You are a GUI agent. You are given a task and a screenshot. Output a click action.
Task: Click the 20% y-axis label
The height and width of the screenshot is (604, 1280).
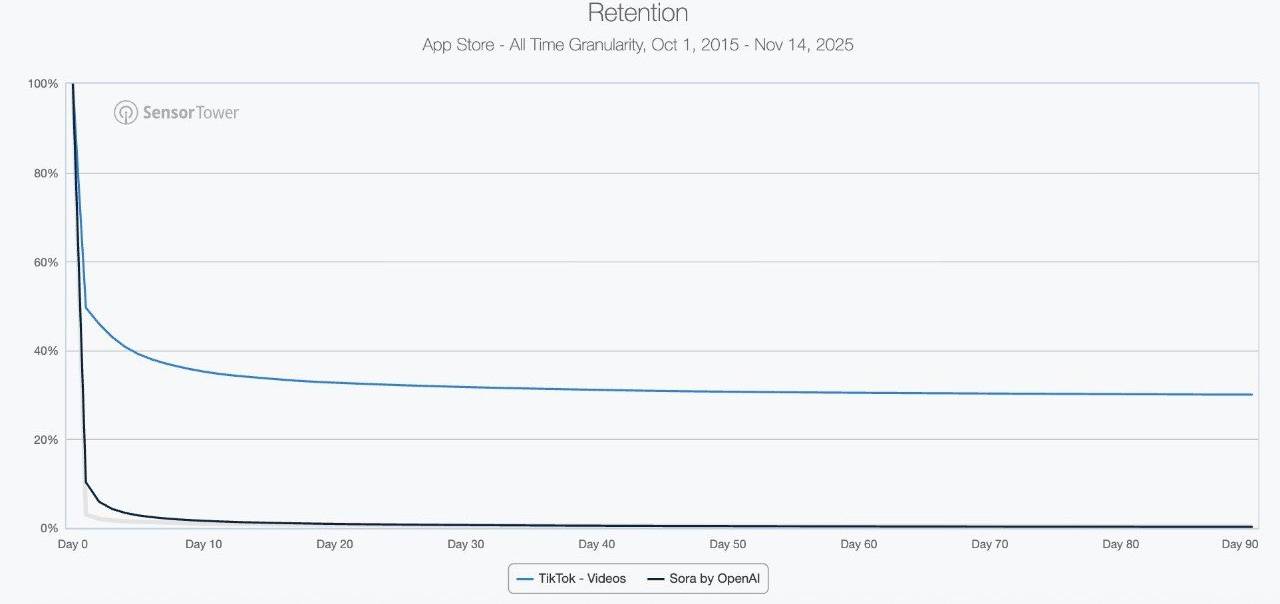[x=46, y=440]
